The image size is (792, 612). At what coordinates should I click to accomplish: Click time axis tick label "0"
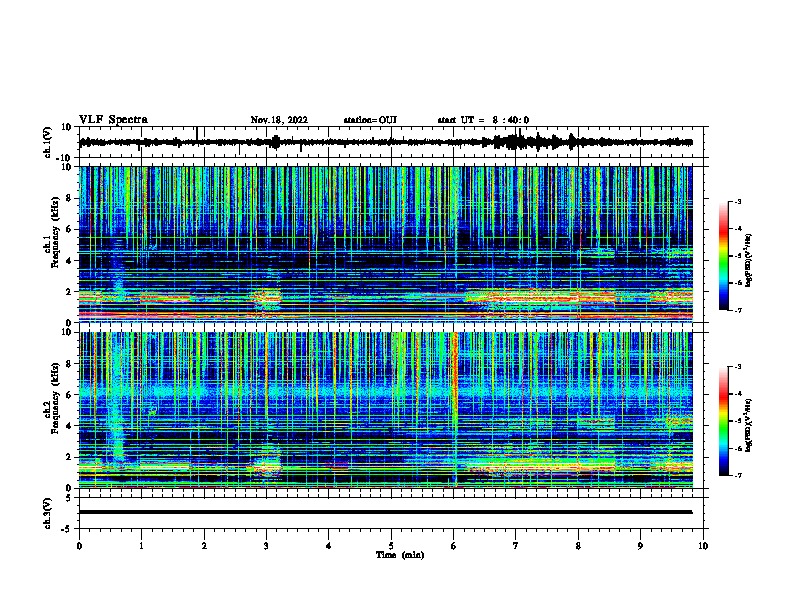[79, 546]
